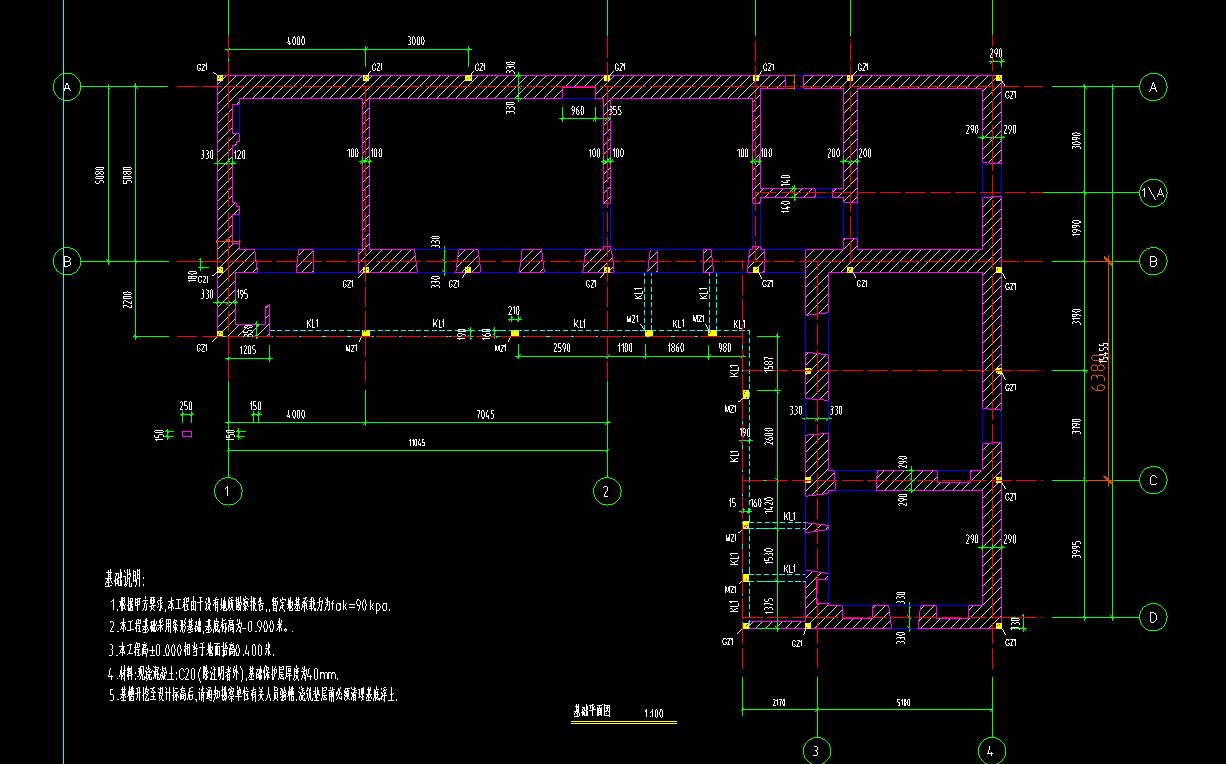Select the 7045 dimension text

tap(486, 415)
